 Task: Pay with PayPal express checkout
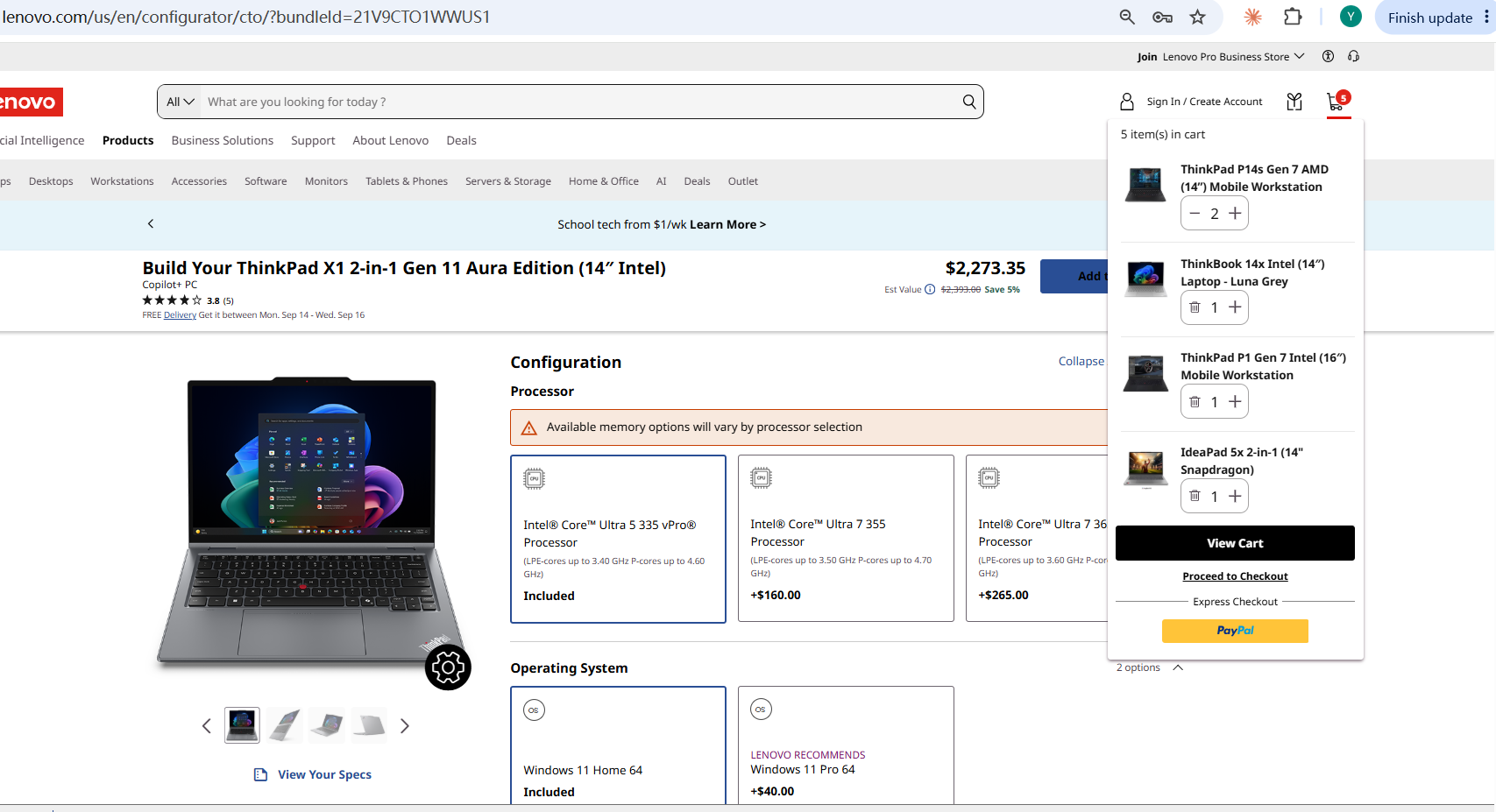coord(1235,631)
